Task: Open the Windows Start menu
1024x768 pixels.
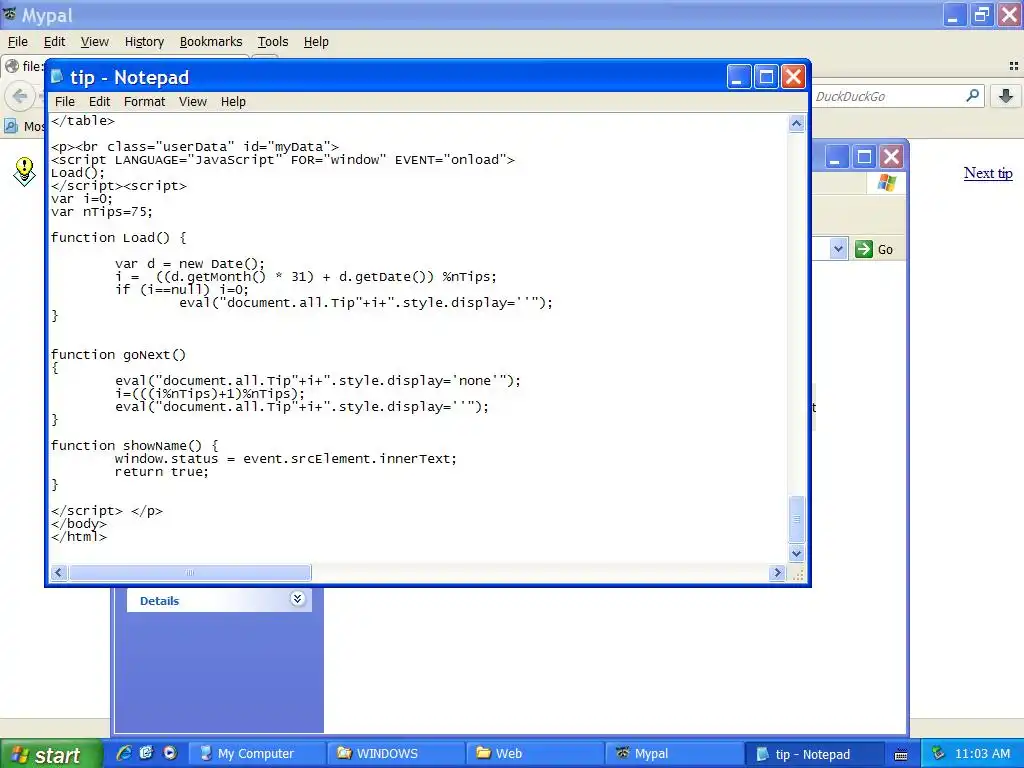Action: (50, 755)
